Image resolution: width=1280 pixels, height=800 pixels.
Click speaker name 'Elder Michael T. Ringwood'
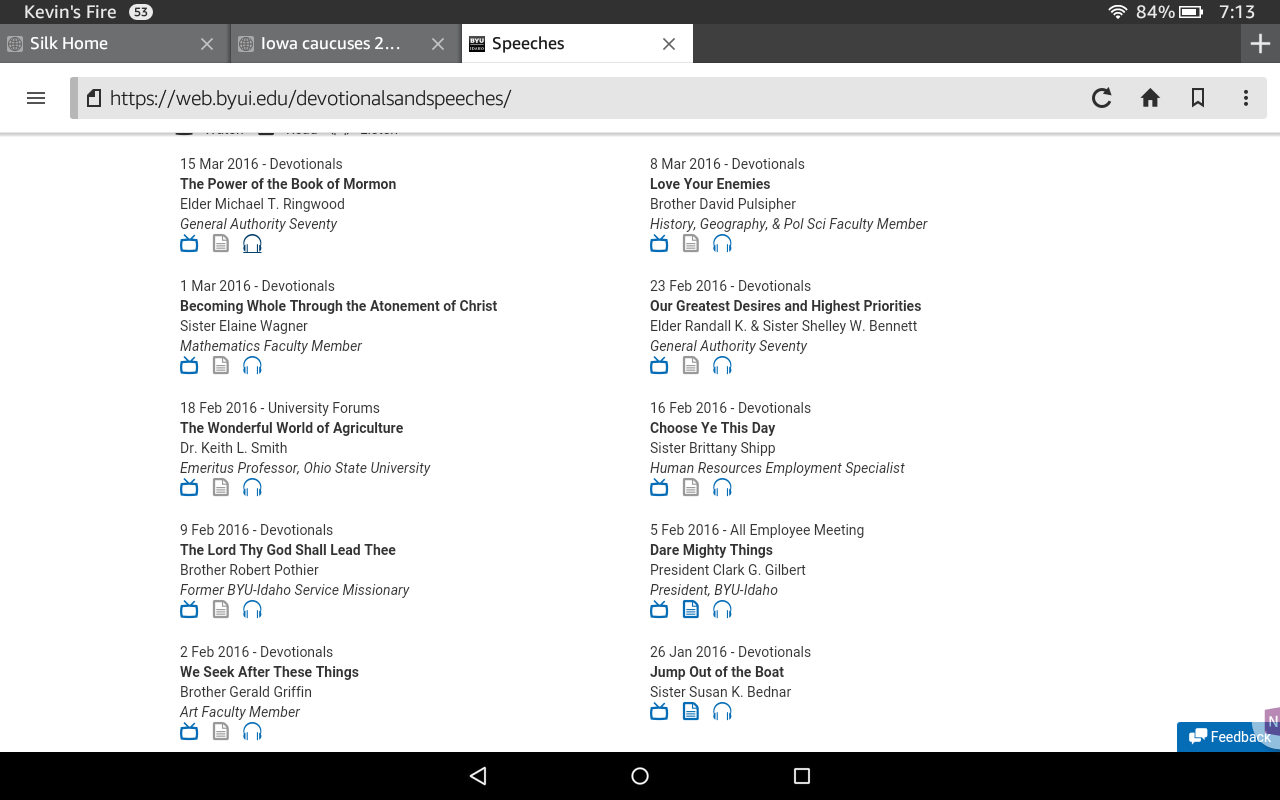pyautogui.click(x=262, y=204)
